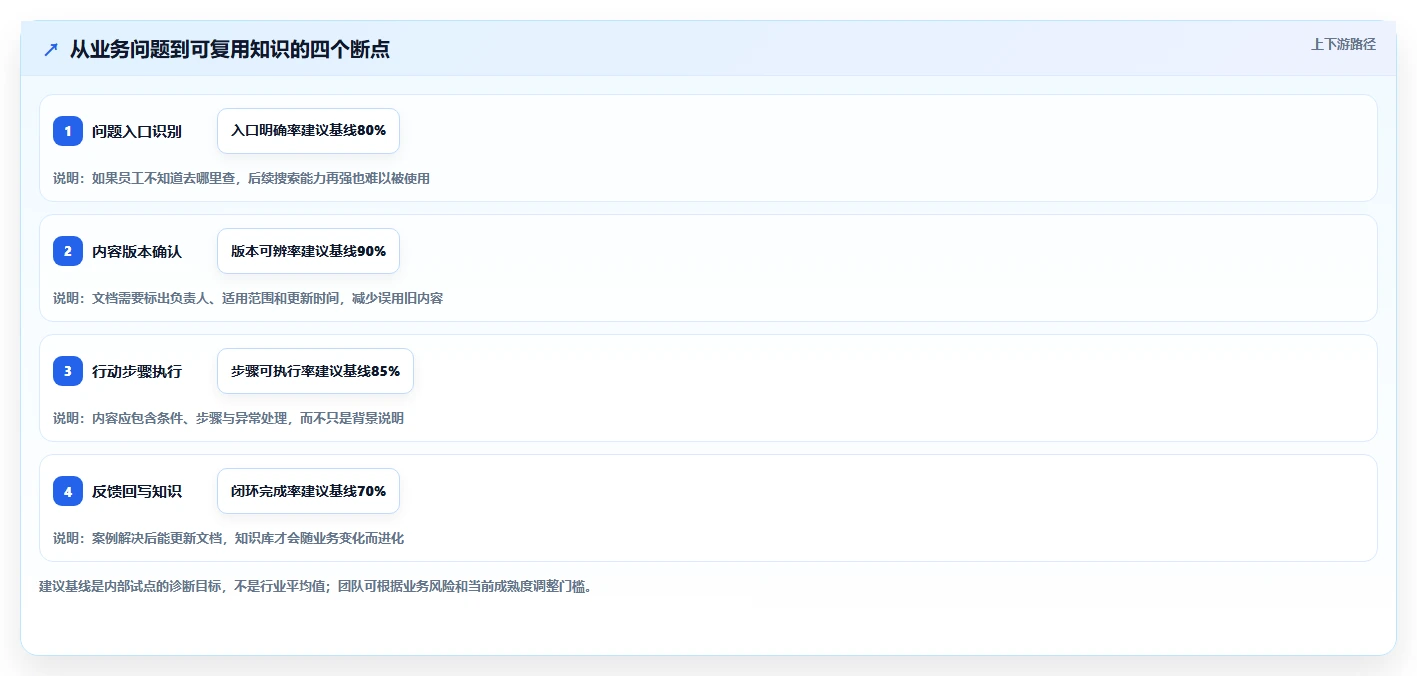Viewport: 1417px width, 676px height.
Task: Click the 上下游路径 label in the header
Action: pyautogui.click(x=1344, y=44)
